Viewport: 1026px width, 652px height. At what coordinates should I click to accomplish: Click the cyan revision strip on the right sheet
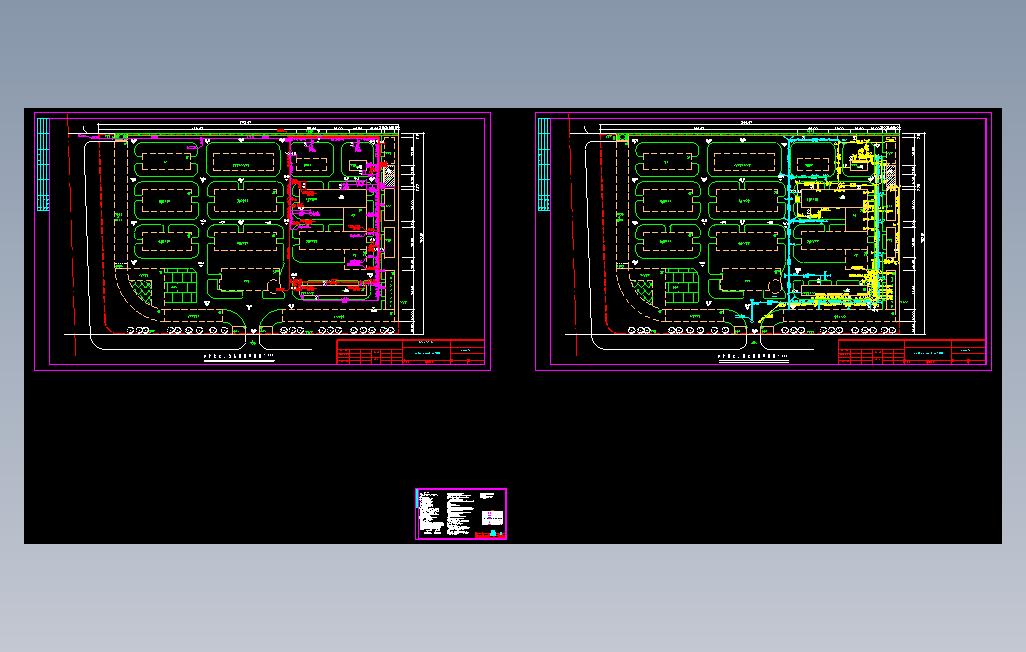[544, 164]
